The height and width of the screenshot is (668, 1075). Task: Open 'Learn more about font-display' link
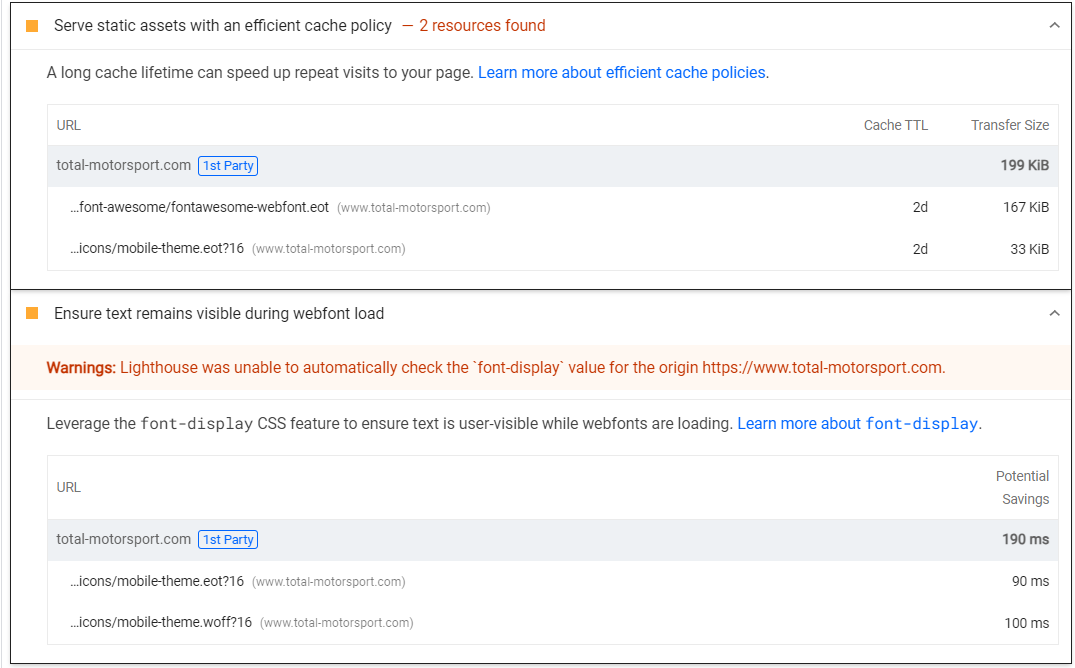[857, 424]
